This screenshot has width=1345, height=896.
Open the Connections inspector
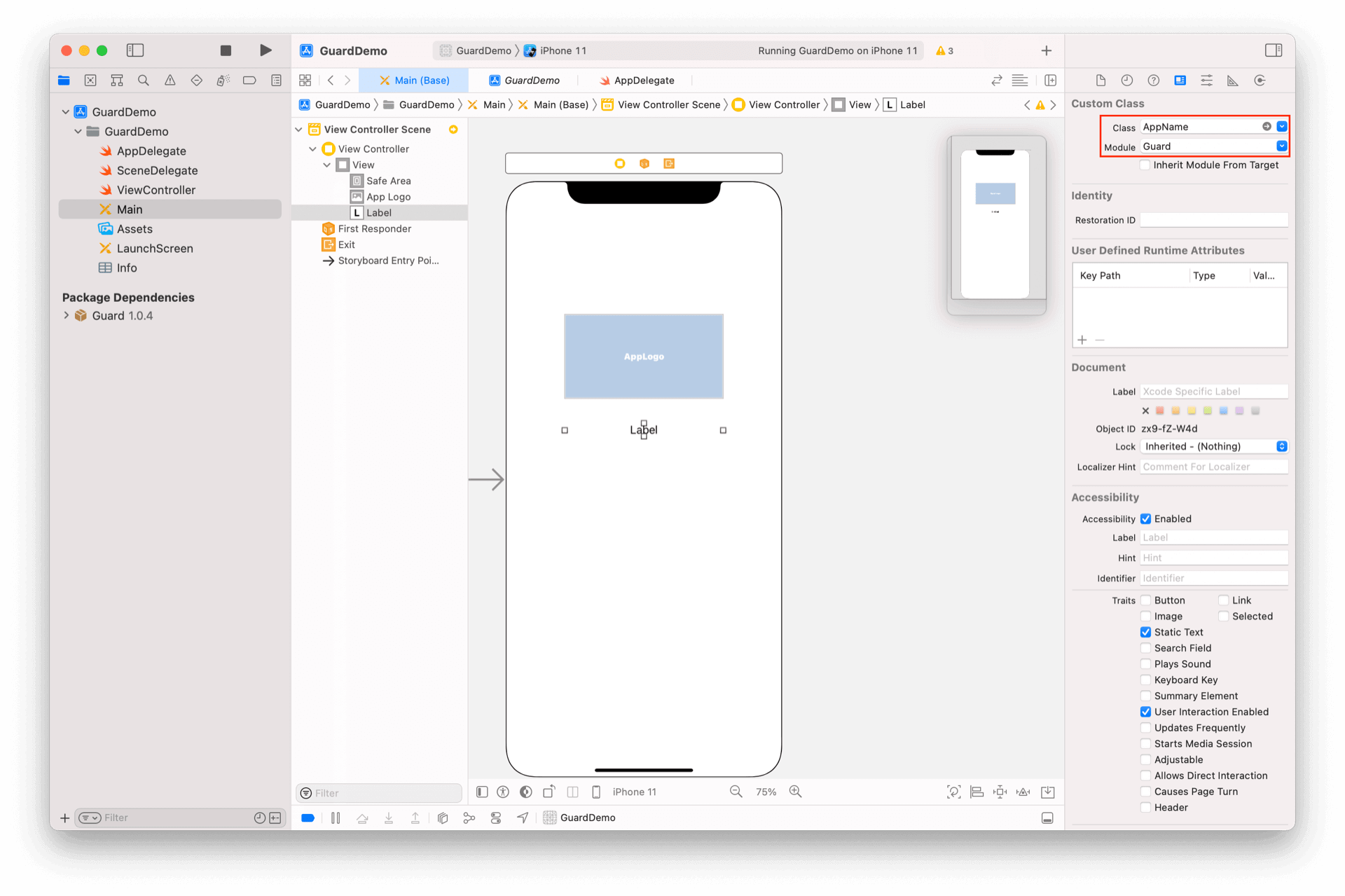[x=1260, y=81]
